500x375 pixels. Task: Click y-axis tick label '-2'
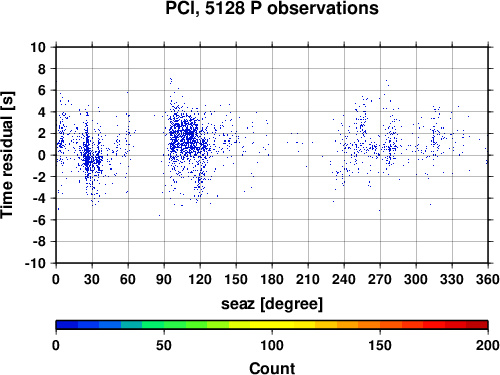(x=39, y=177)
